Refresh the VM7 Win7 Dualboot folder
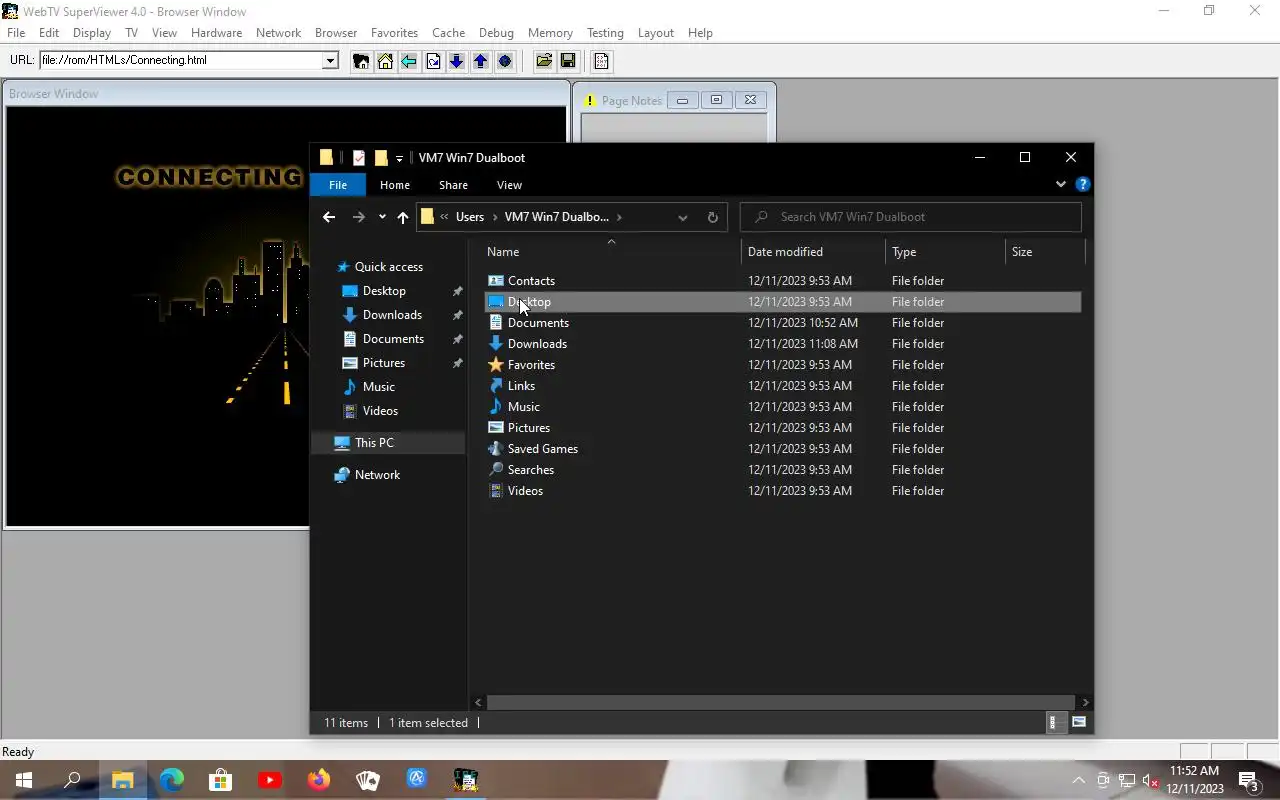The height and width of the screenshot is (800, 1280). [713, 217]
